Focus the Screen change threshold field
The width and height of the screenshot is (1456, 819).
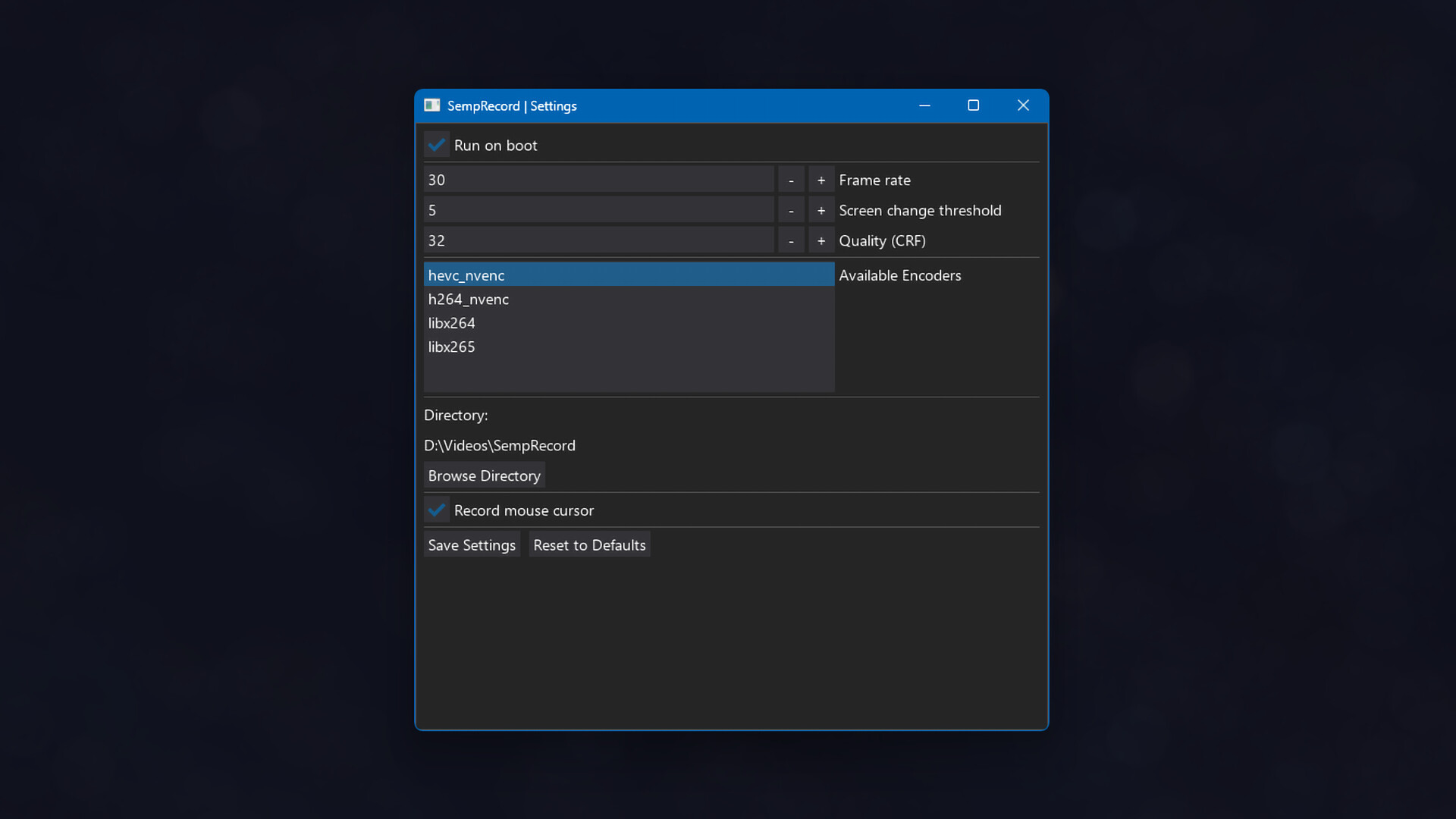pyautogui.click(x=598, y=210)
